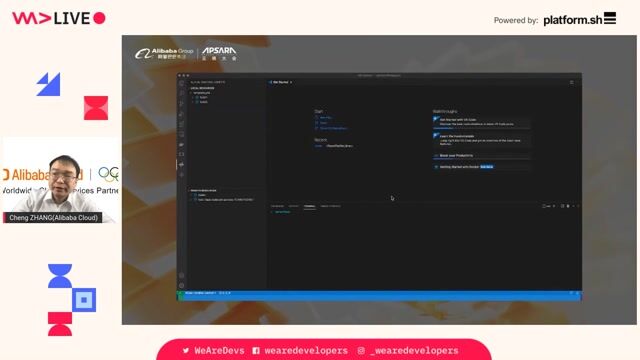The image size is (640, 360).
Task: Open notifications bell at status bar right
Action: click(577, 293)
